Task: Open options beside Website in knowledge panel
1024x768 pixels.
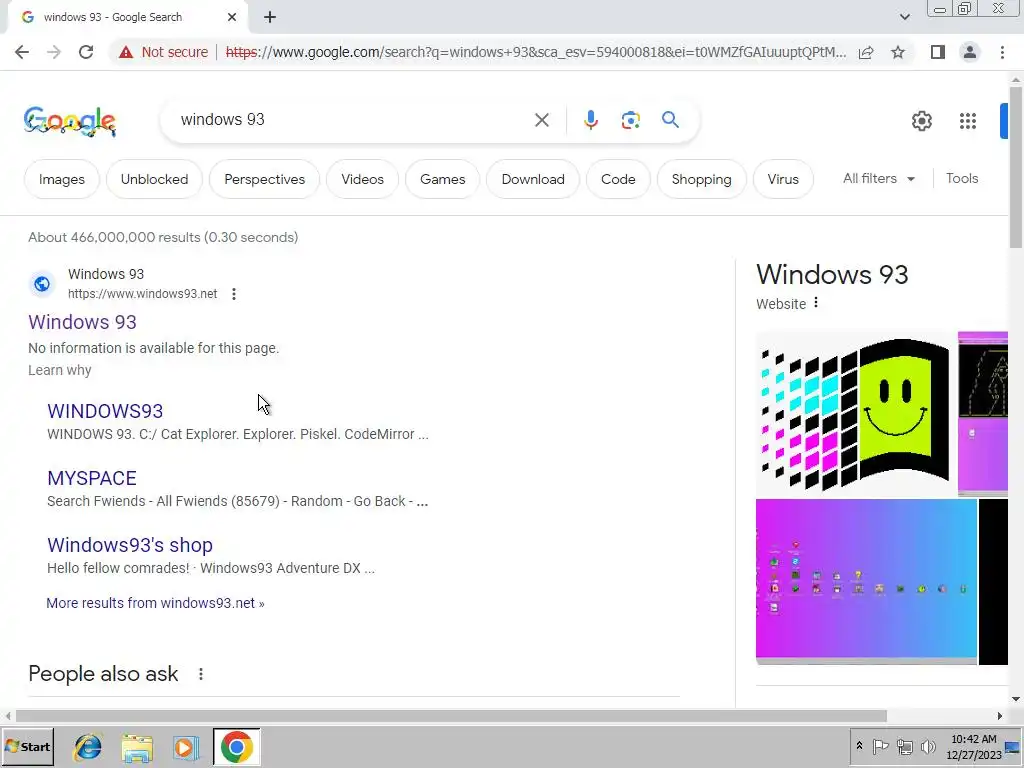Action: point(816,303)
